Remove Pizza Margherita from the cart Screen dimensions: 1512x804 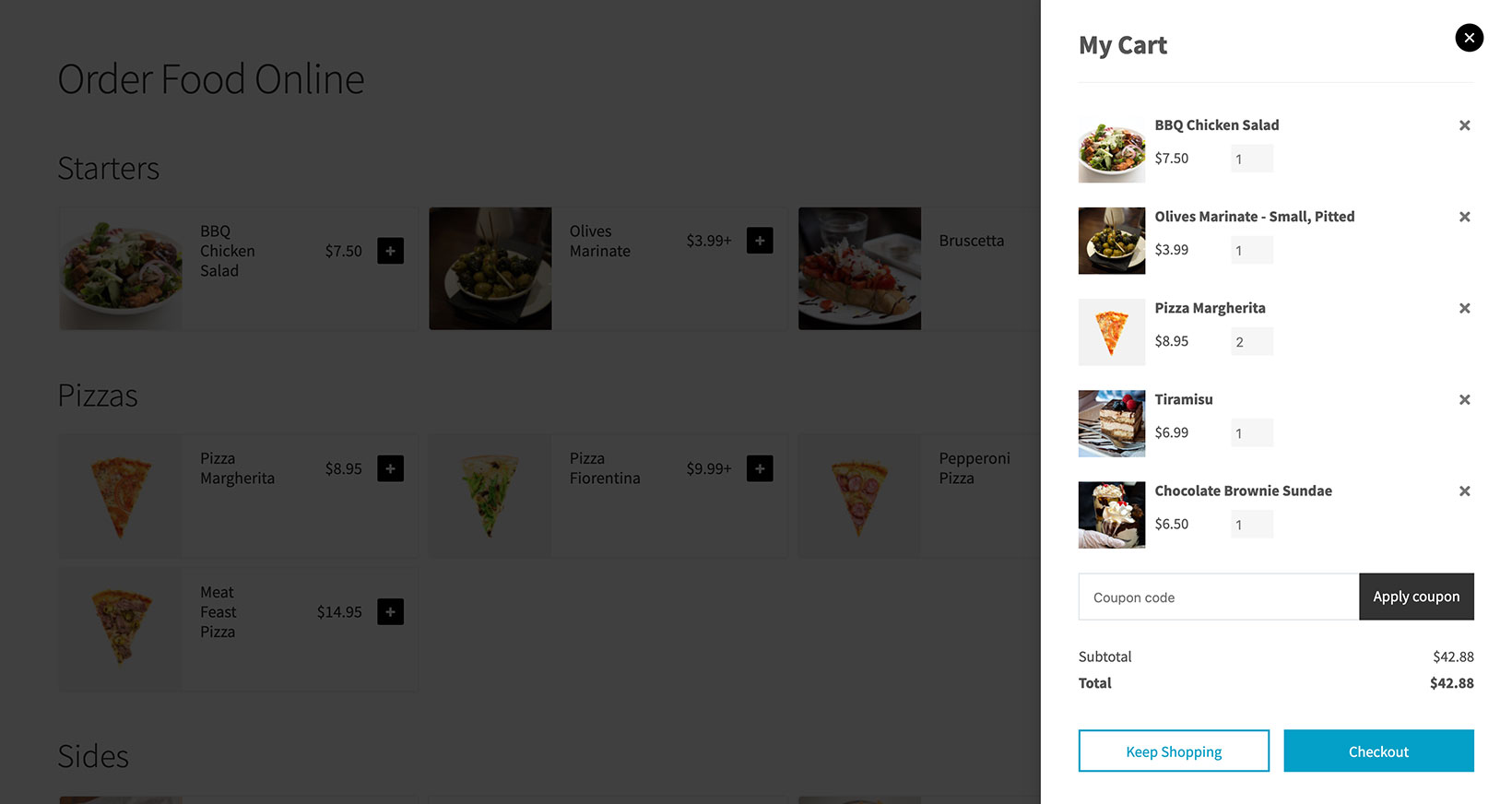pos(1464,308)
